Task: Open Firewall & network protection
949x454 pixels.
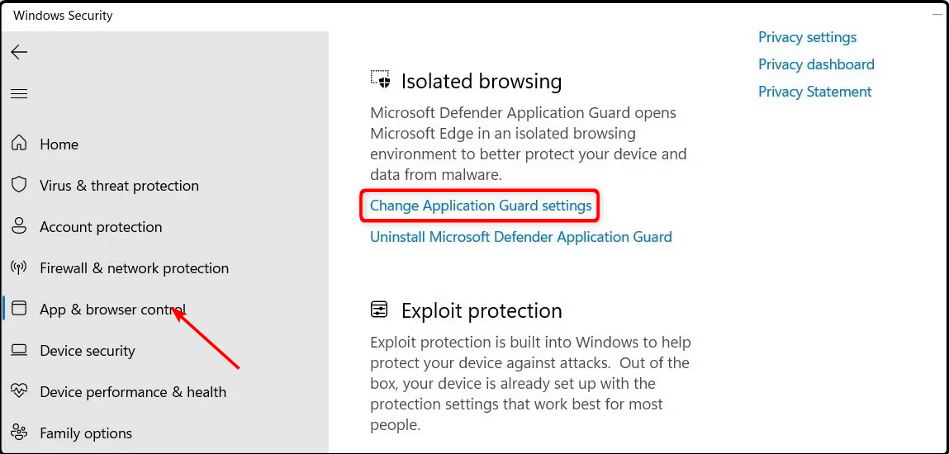Action: [134, 268]
